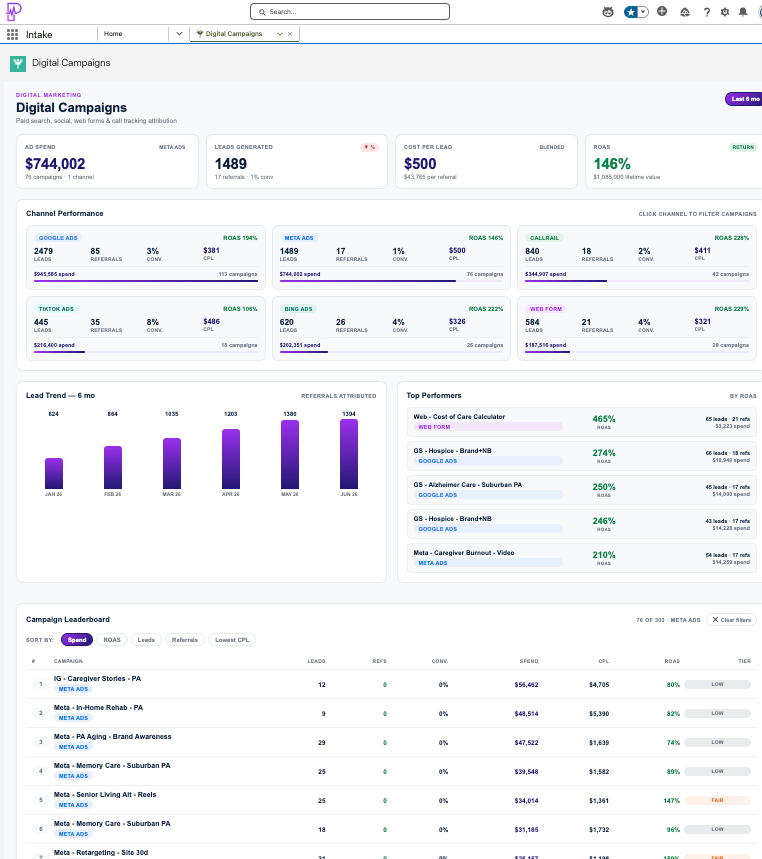This screenshot has height=859, width=762.
Task: Select the JAN 26 lead trend bar
Action: pyautogui.click(x=54, y=473)
